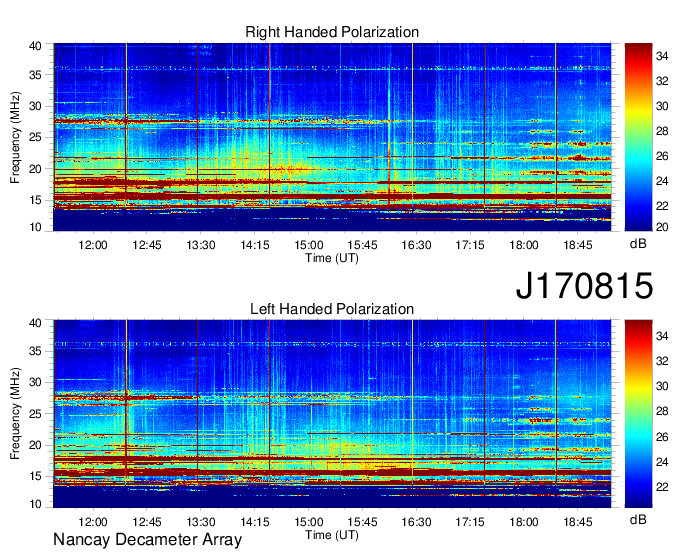
Task: Click 35 MHz tick of Right Handed plot
Action: pyautogui.click(x=35, y=75)
